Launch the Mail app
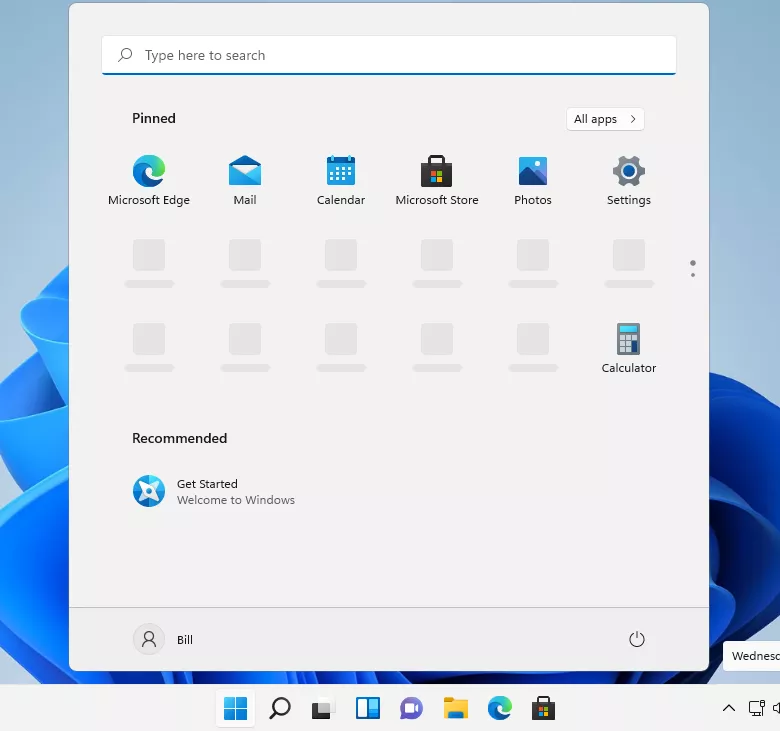780x731 pixels. pyautogui.click(x=245, y=172)
